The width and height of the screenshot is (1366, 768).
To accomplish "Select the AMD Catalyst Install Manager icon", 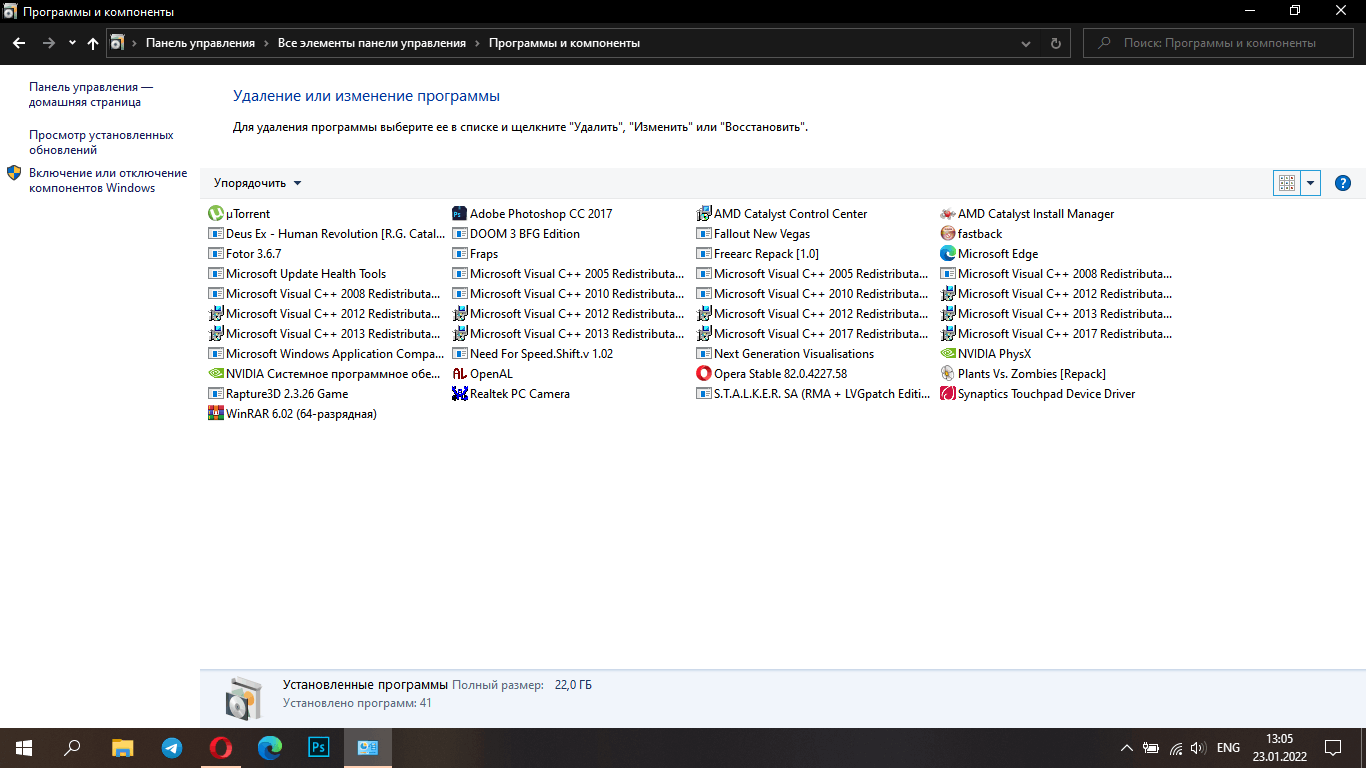I will (x=947, y=213).
